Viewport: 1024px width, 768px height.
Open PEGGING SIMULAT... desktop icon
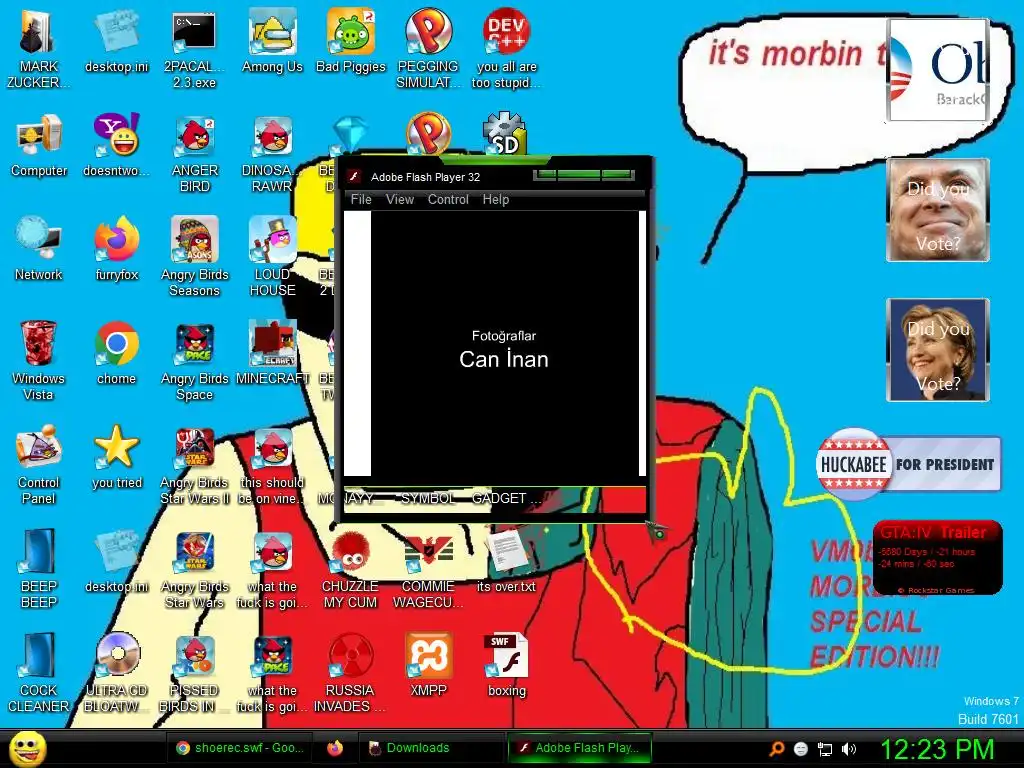(x=428, y=47)
